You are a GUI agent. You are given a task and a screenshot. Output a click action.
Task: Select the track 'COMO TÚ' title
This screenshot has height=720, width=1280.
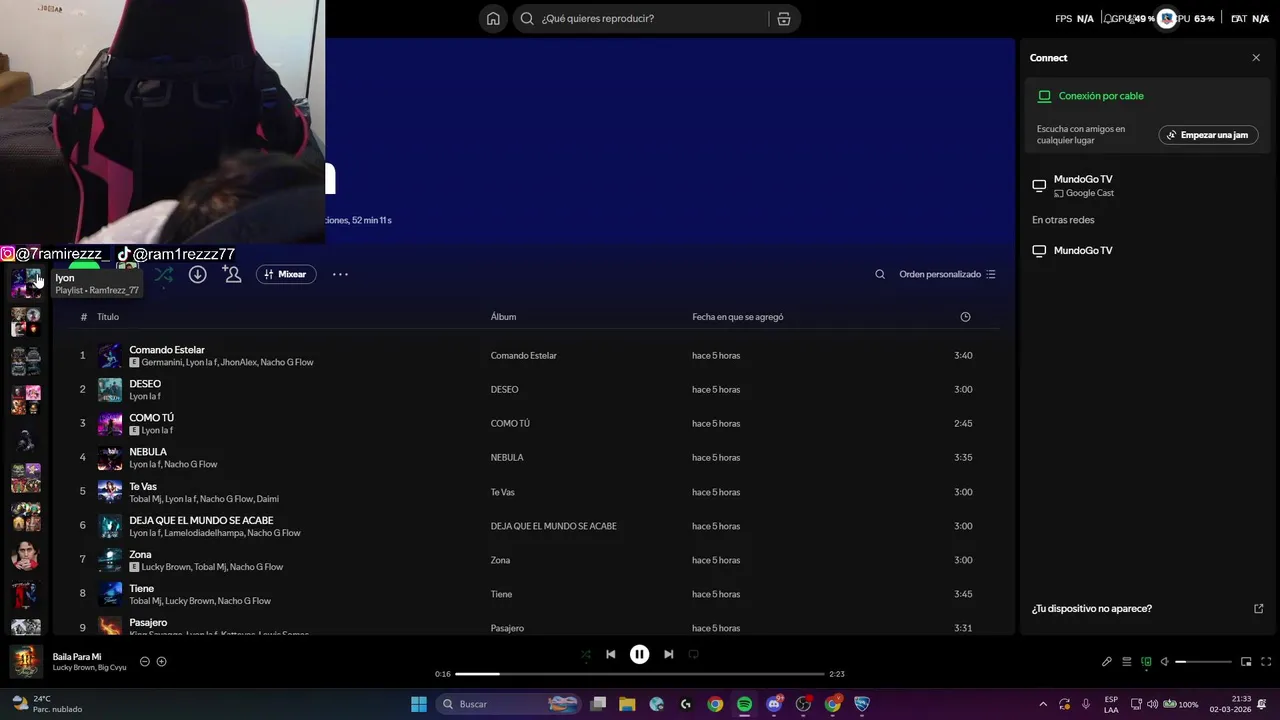[x=151, y=418]
